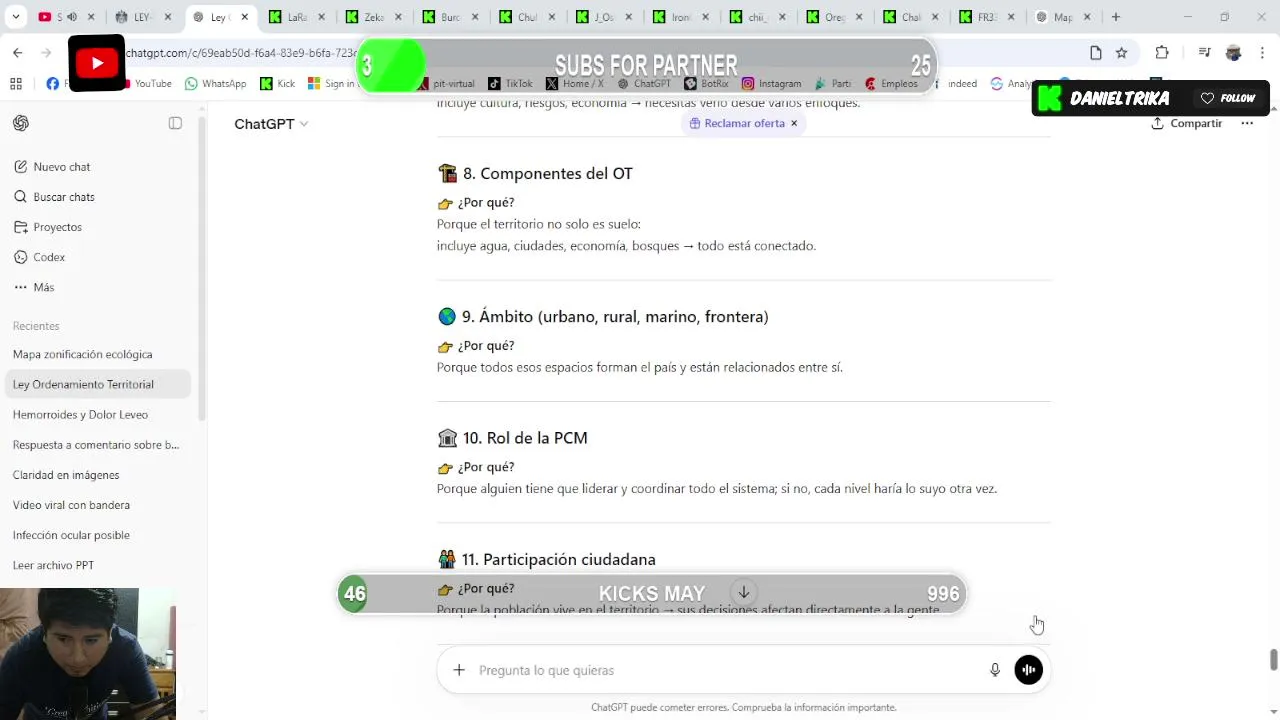The height and width of the screenshot is (720, 1280).
Task: Open the Empleos bookmark
Action: [891, 84]
